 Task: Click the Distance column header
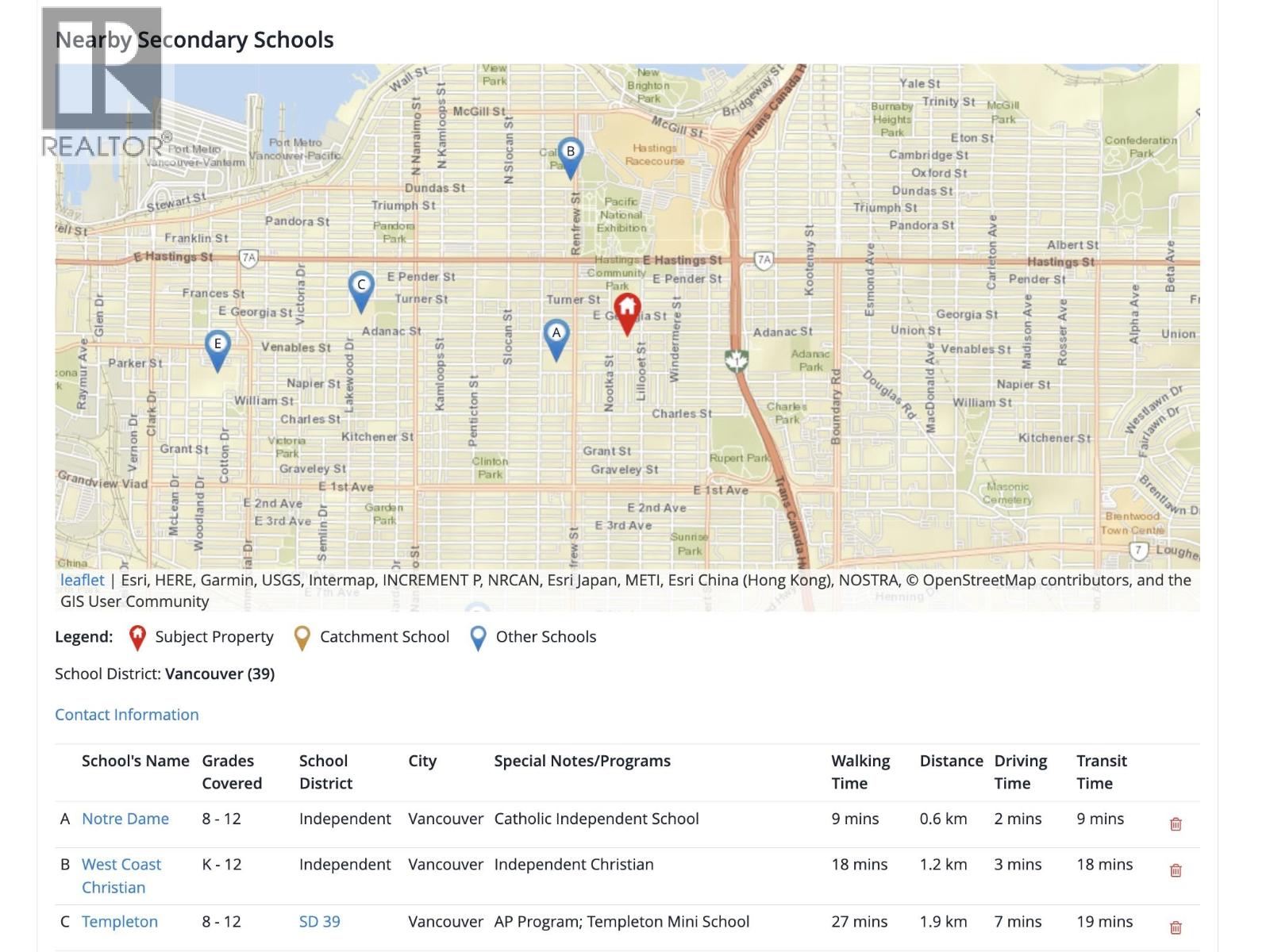(951, 761)
